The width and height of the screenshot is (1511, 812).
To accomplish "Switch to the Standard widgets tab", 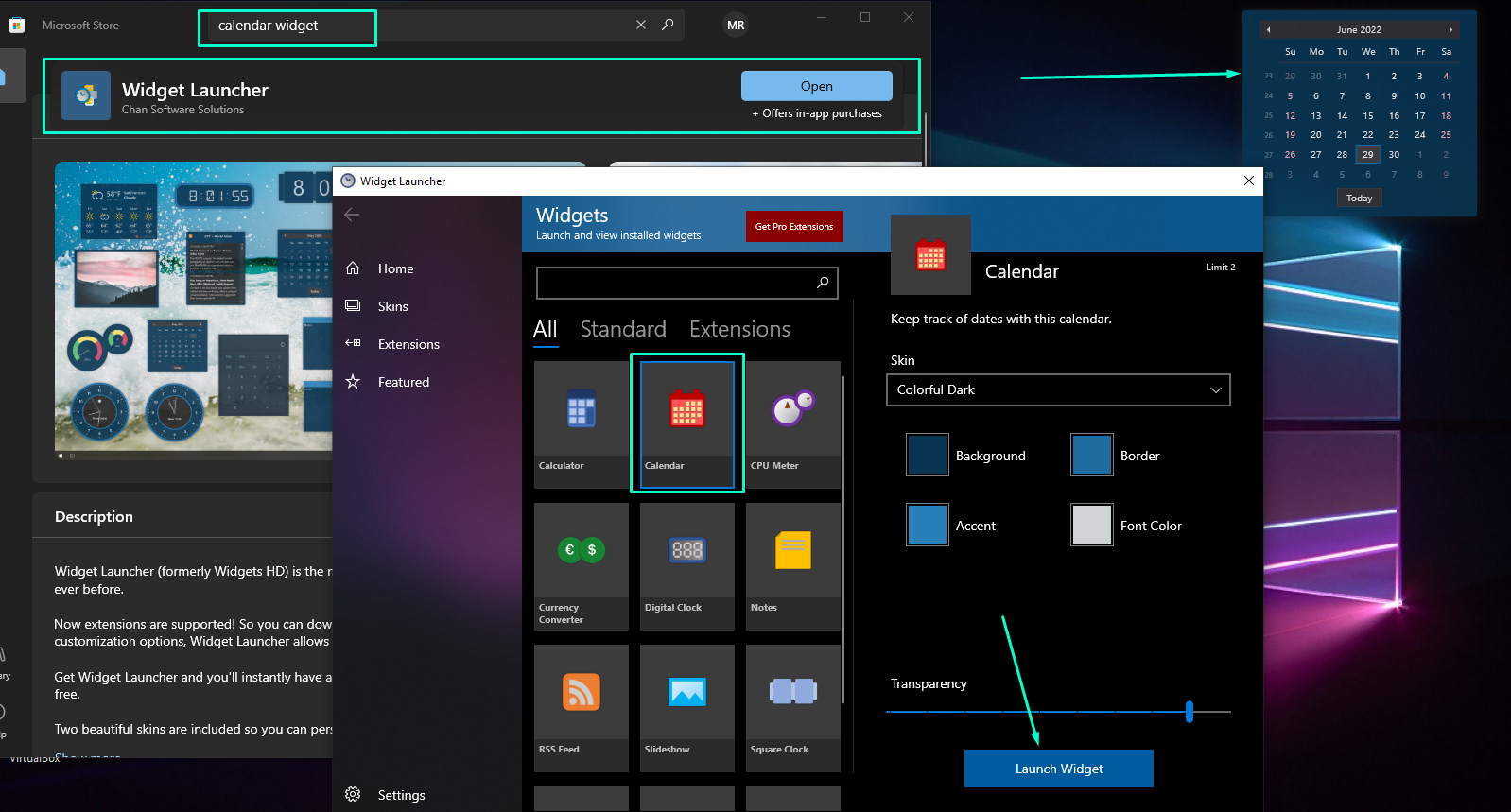I will [623, 329].
